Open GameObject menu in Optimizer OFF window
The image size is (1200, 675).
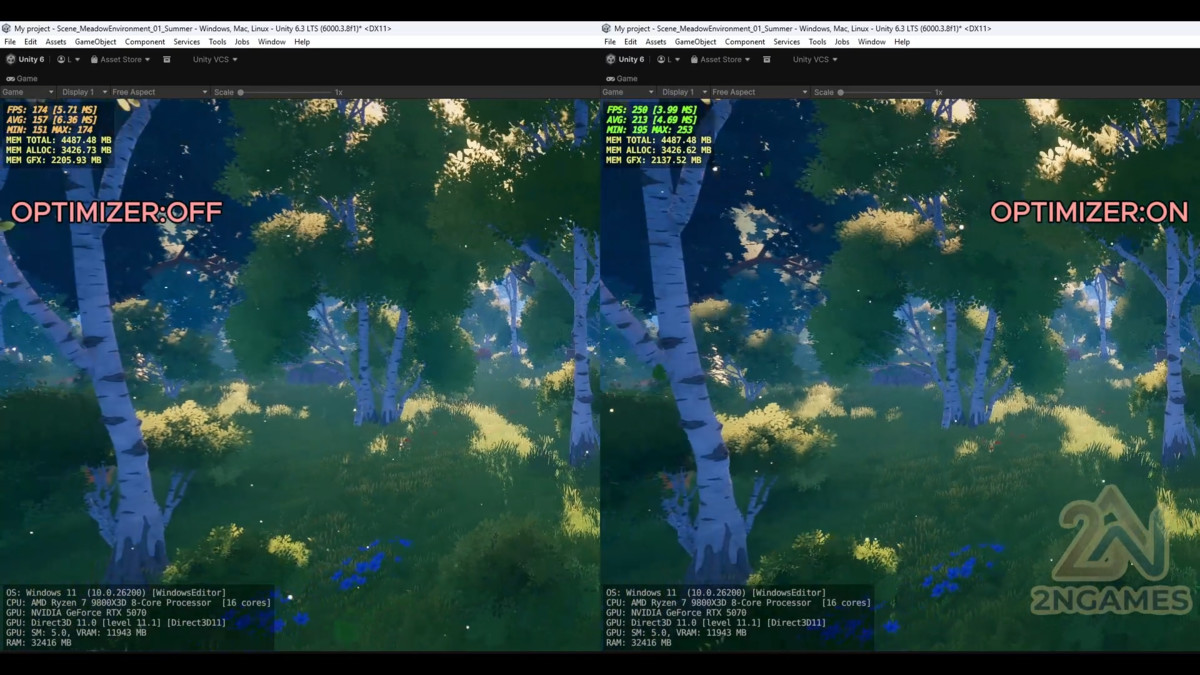(95, 42)
